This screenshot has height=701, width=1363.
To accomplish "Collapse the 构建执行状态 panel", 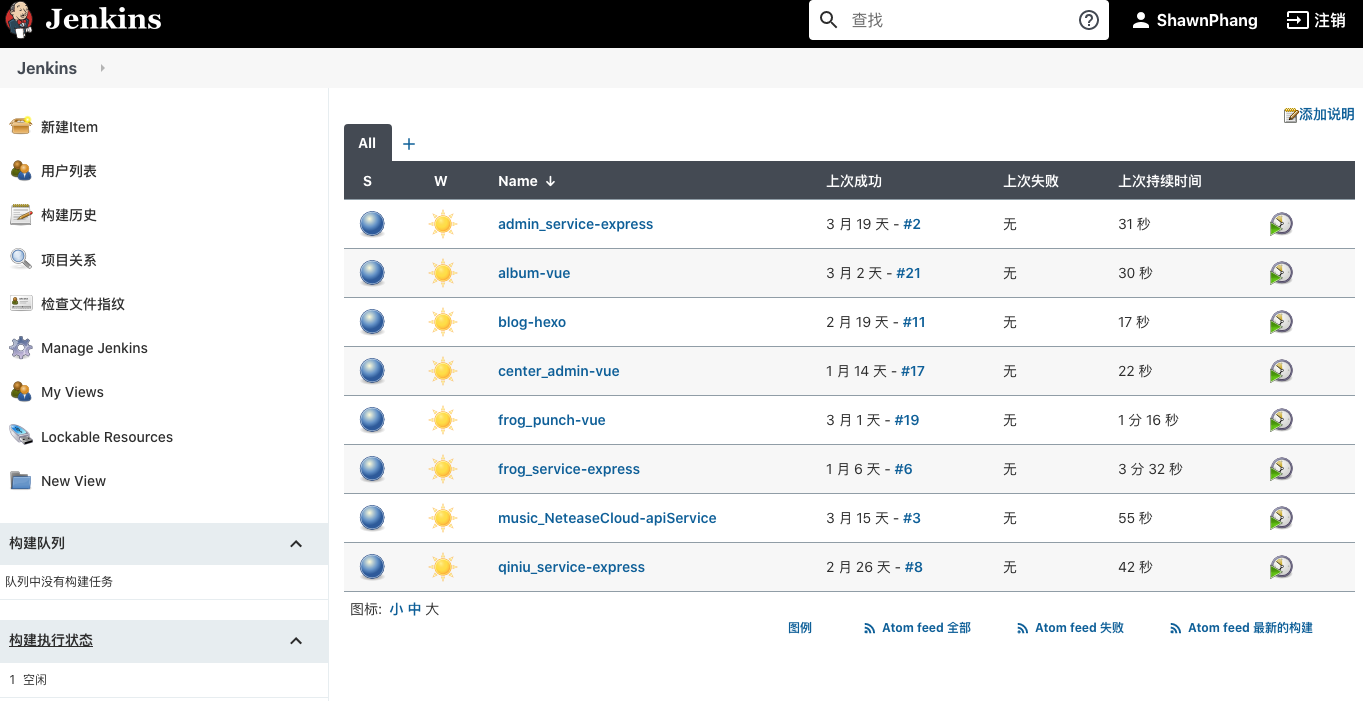I will 296,640.
